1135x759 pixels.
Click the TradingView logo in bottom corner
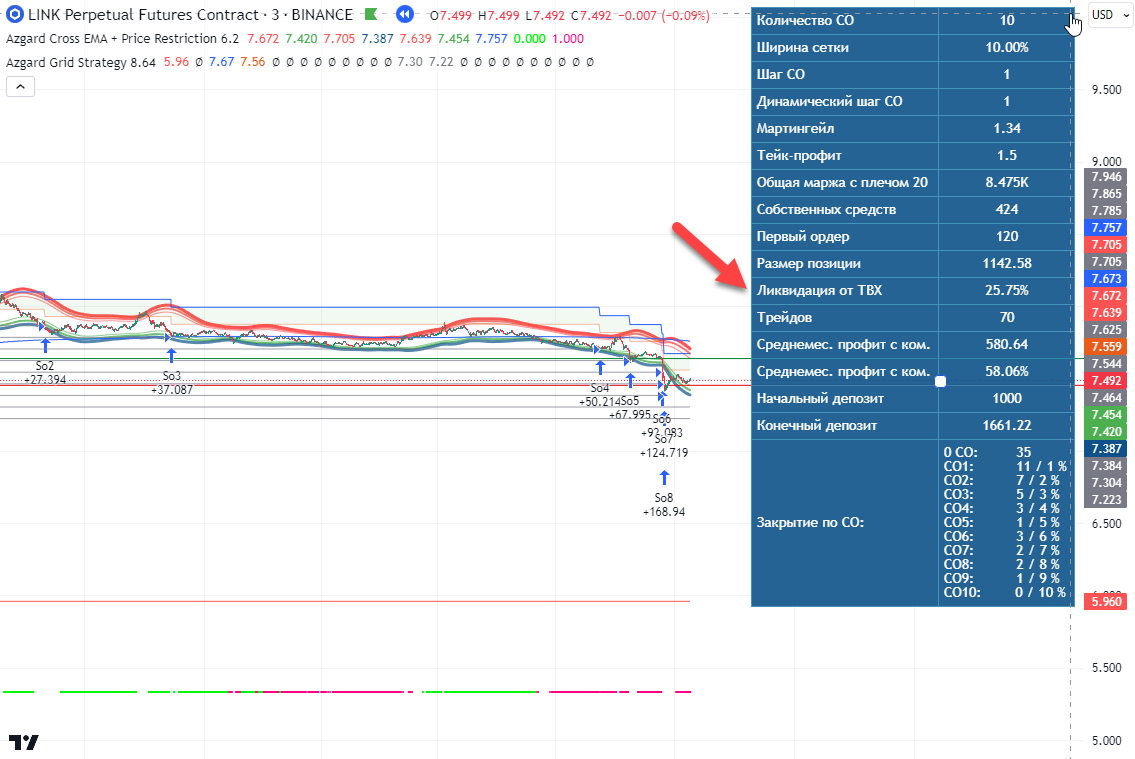23,742
